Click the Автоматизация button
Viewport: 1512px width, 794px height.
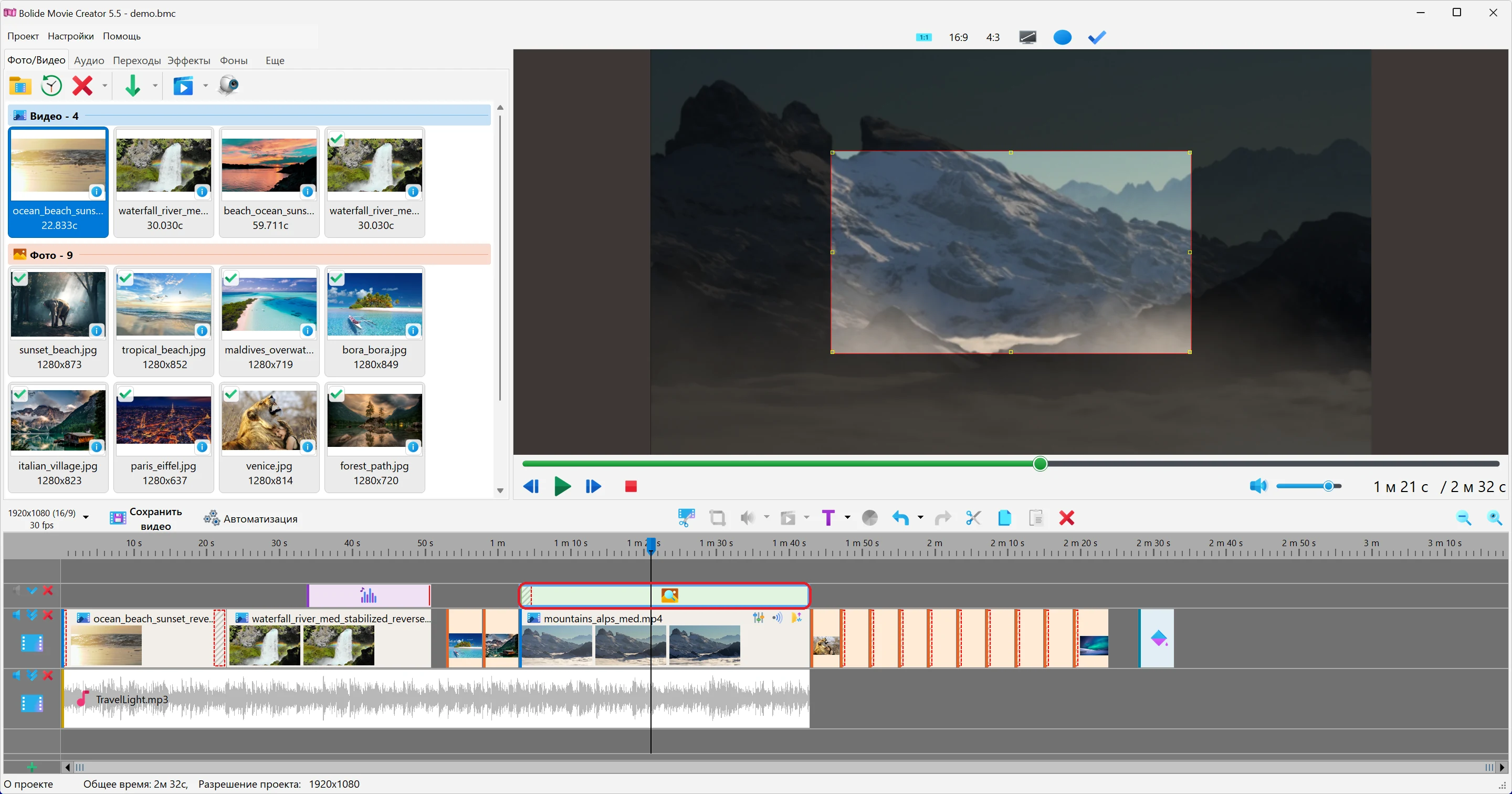tap(250, 518)
